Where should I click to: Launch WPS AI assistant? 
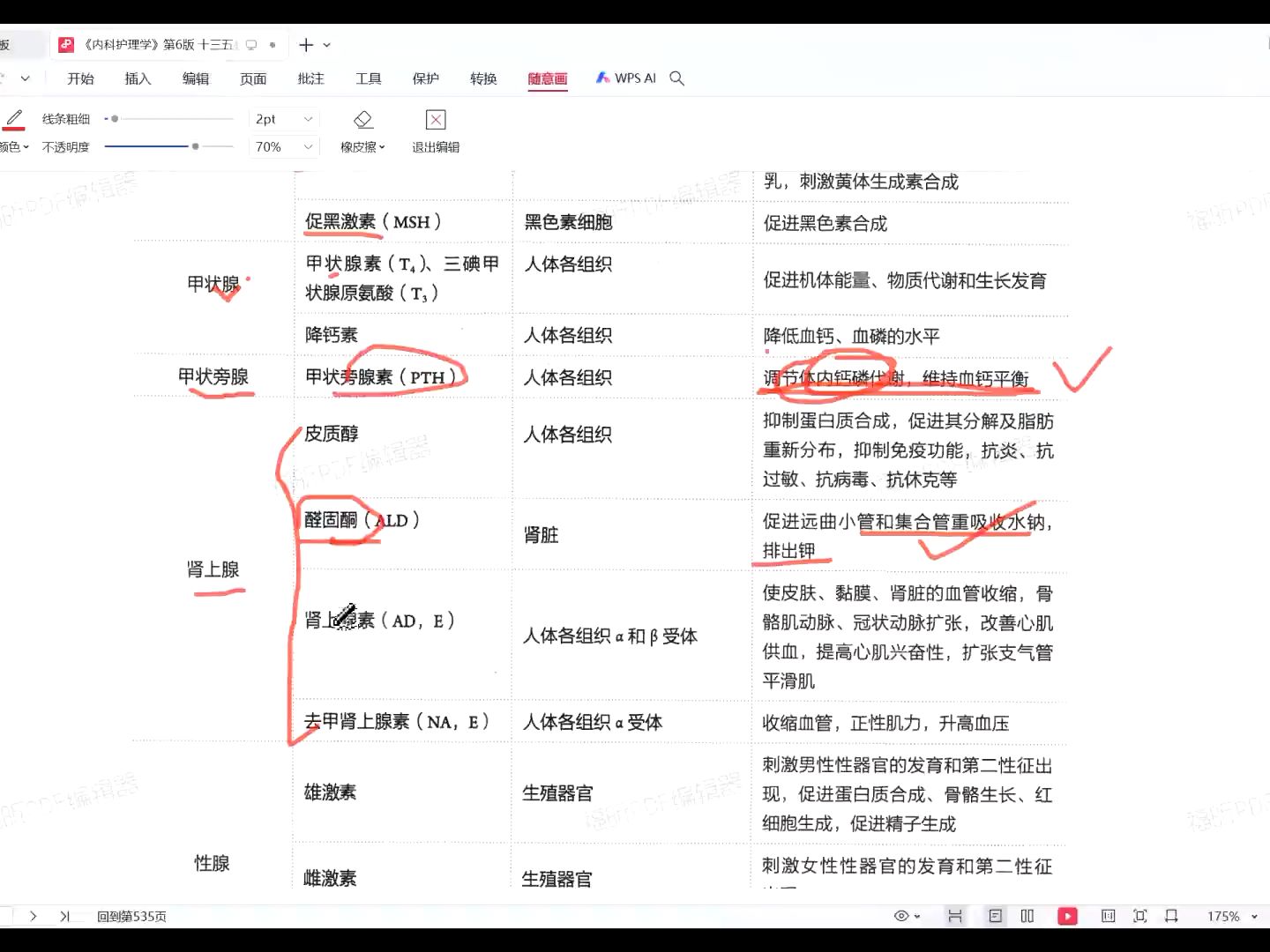(626, 78)
